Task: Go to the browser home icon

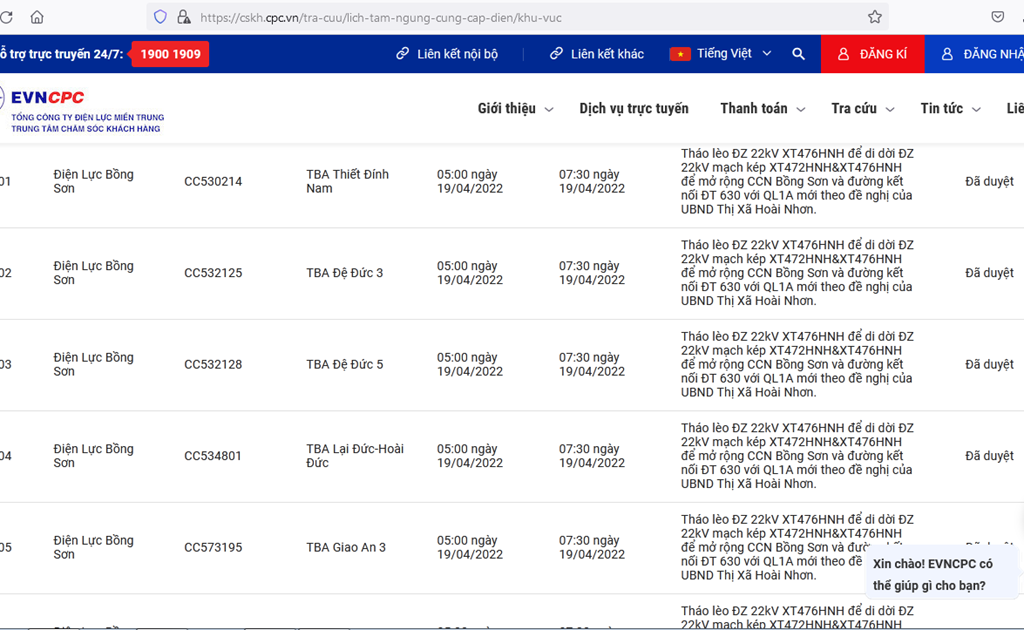Action: (x=37, y=18)
